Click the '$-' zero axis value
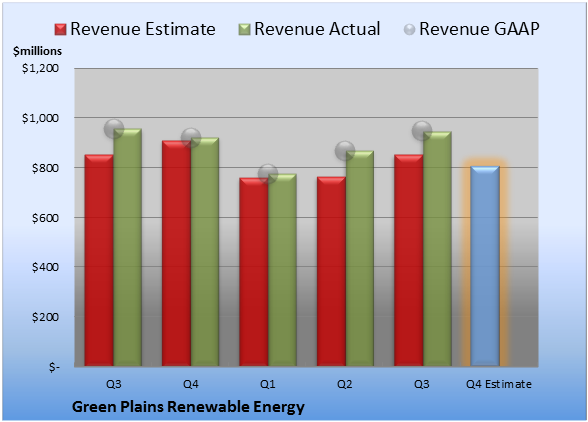588x422 pixels. [54, 367]
